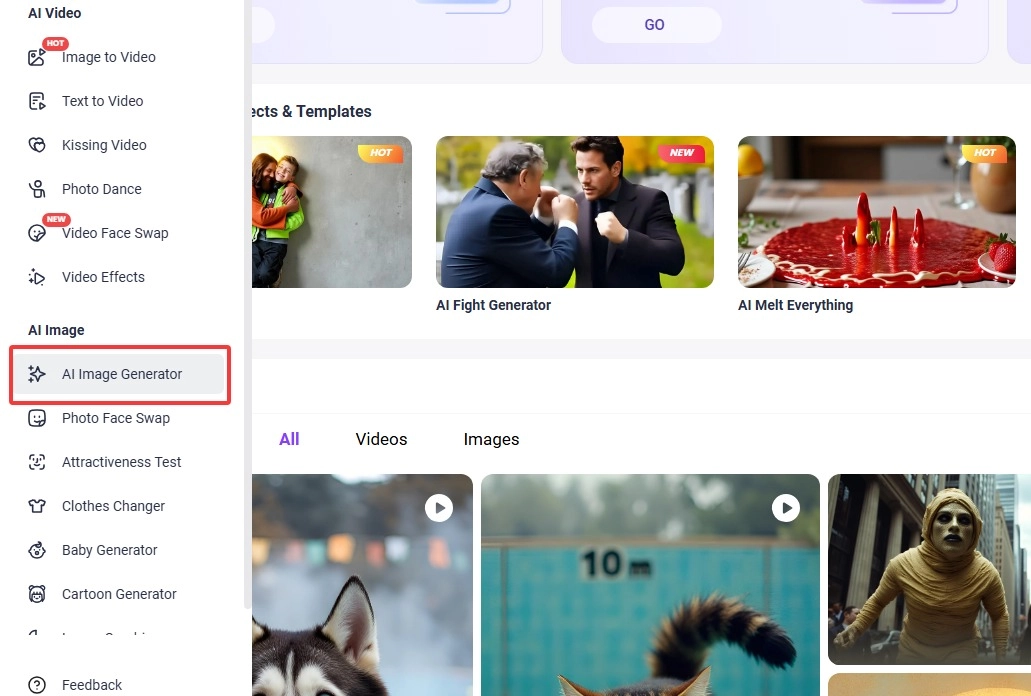The width and height of the screenshot is (1031, 696).
Task: Click the Cartoon Generator icon
Action: click(37, 594)
